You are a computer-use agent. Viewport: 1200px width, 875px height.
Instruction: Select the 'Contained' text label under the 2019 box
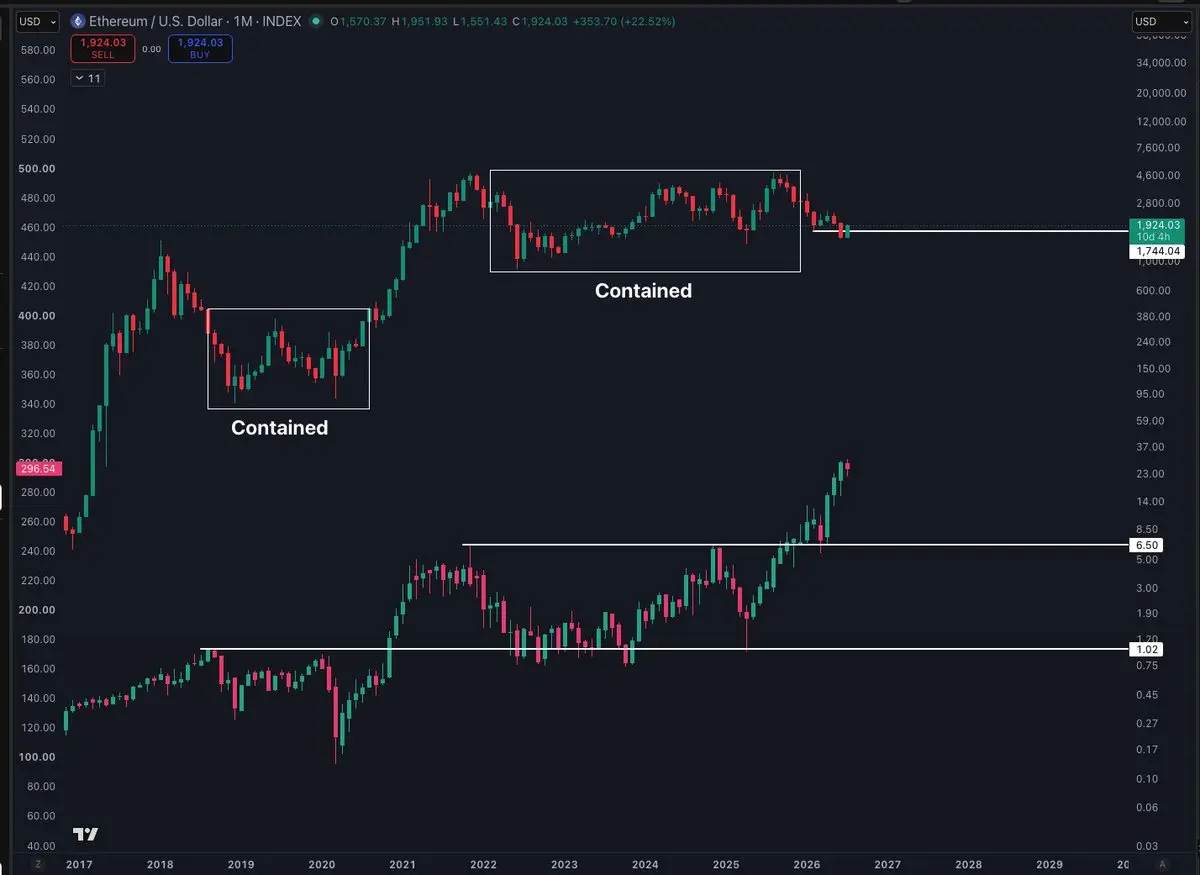279,428
